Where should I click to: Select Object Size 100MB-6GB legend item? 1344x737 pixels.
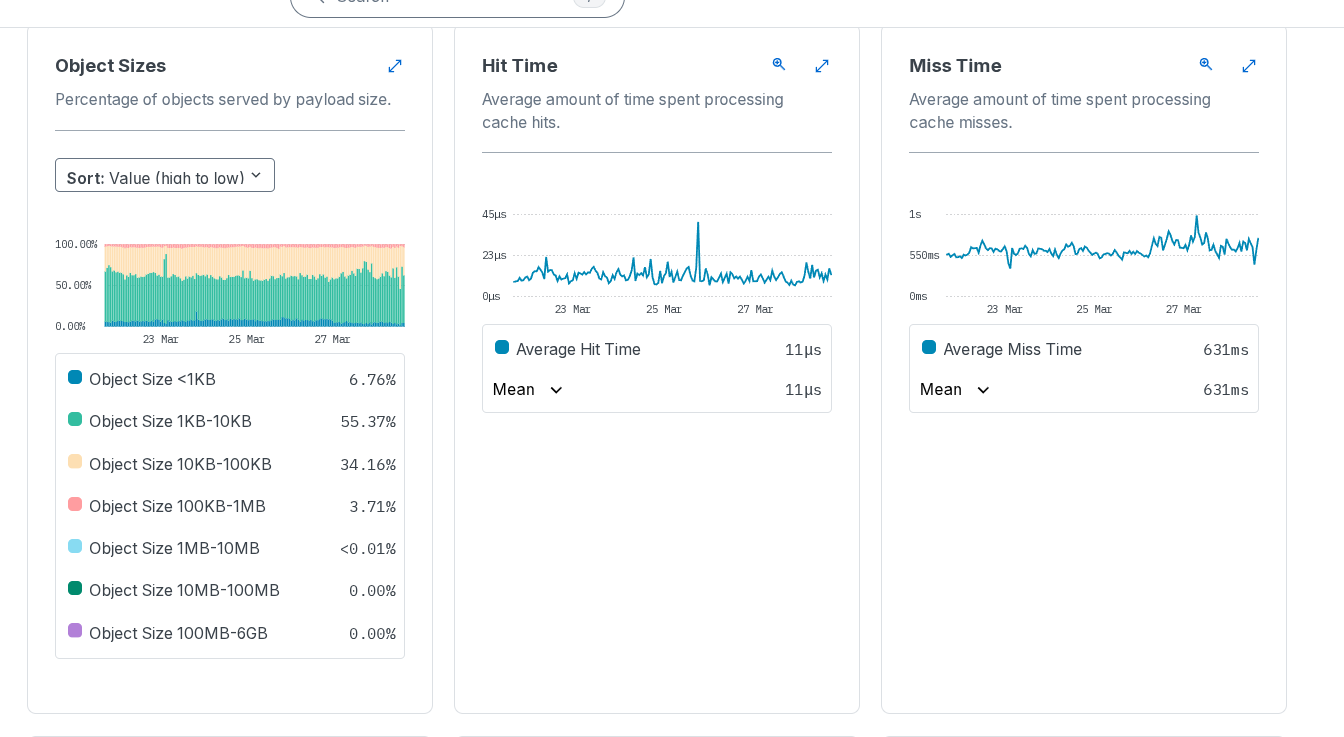pyautogui.click(x=178, y=633)
